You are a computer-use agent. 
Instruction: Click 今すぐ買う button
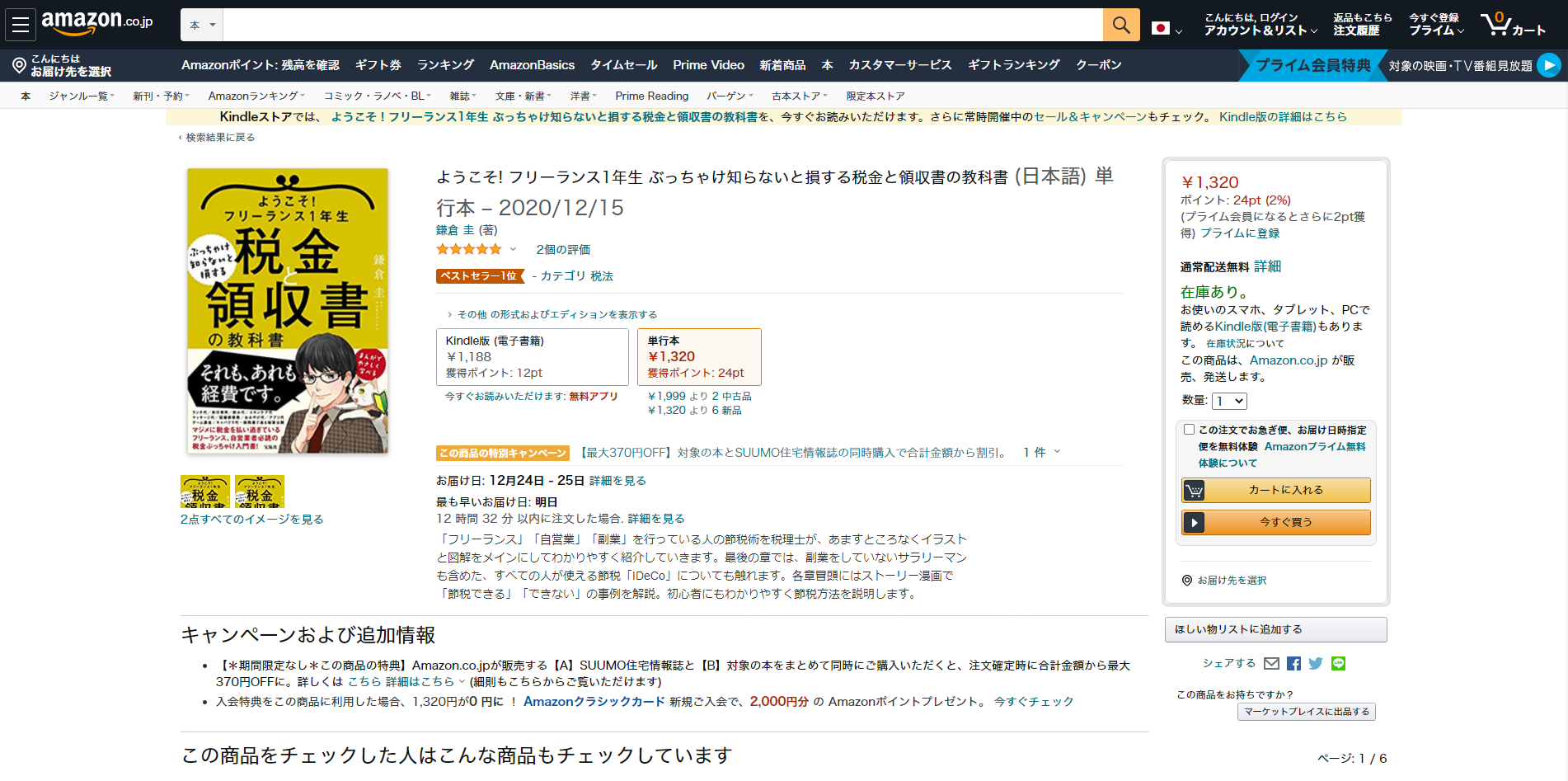coord(1276,522)
